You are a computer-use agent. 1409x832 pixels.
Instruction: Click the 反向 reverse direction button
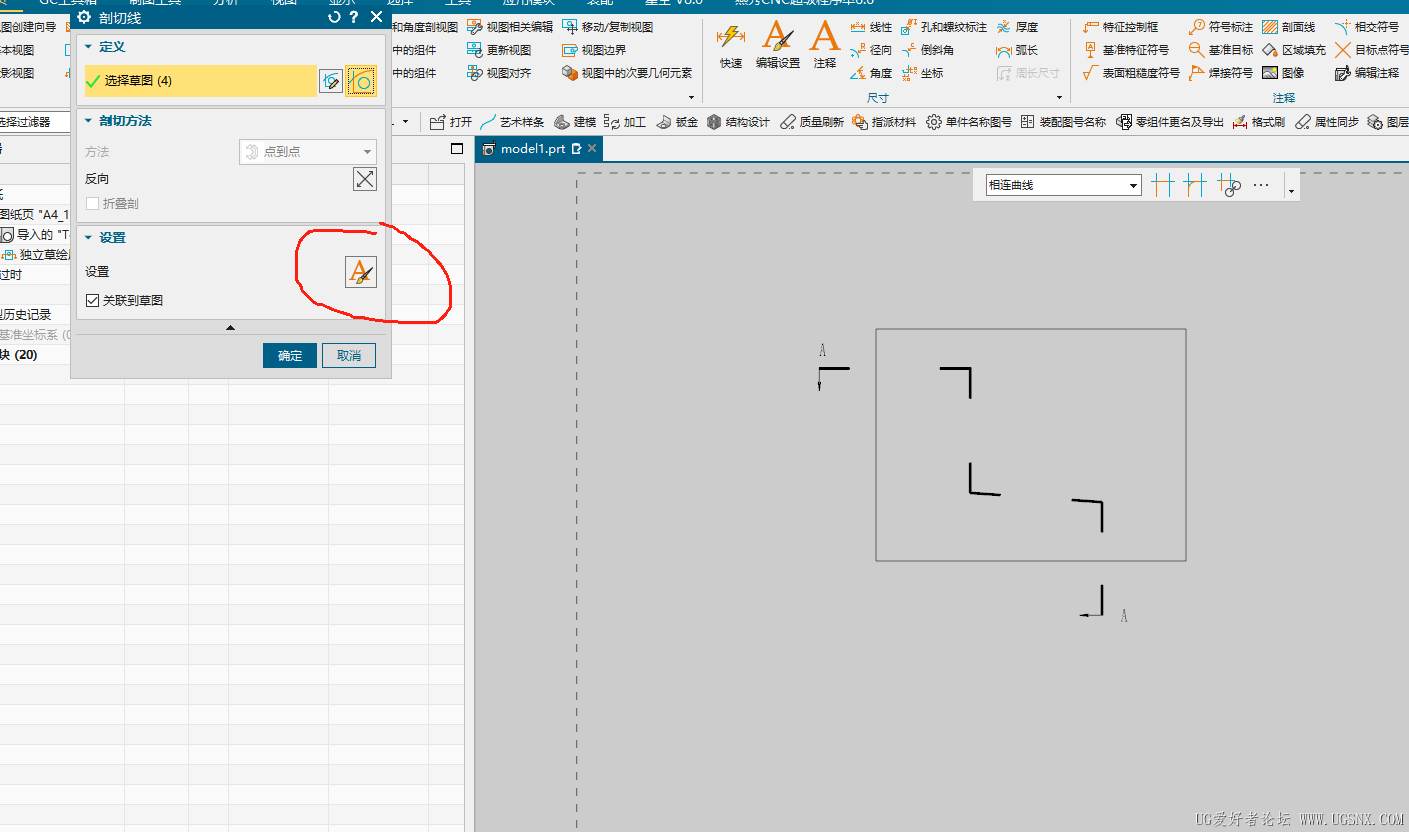(x=365, y=179)
